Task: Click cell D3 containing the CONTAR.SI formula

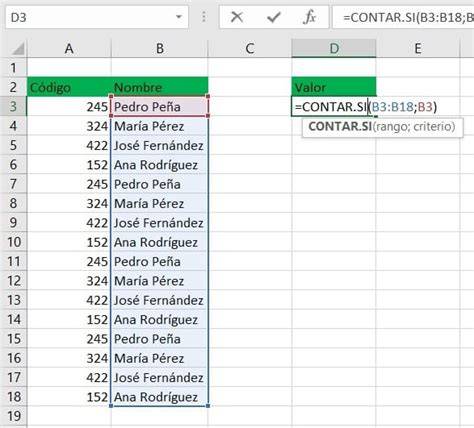Action: (x=334, y=107)
